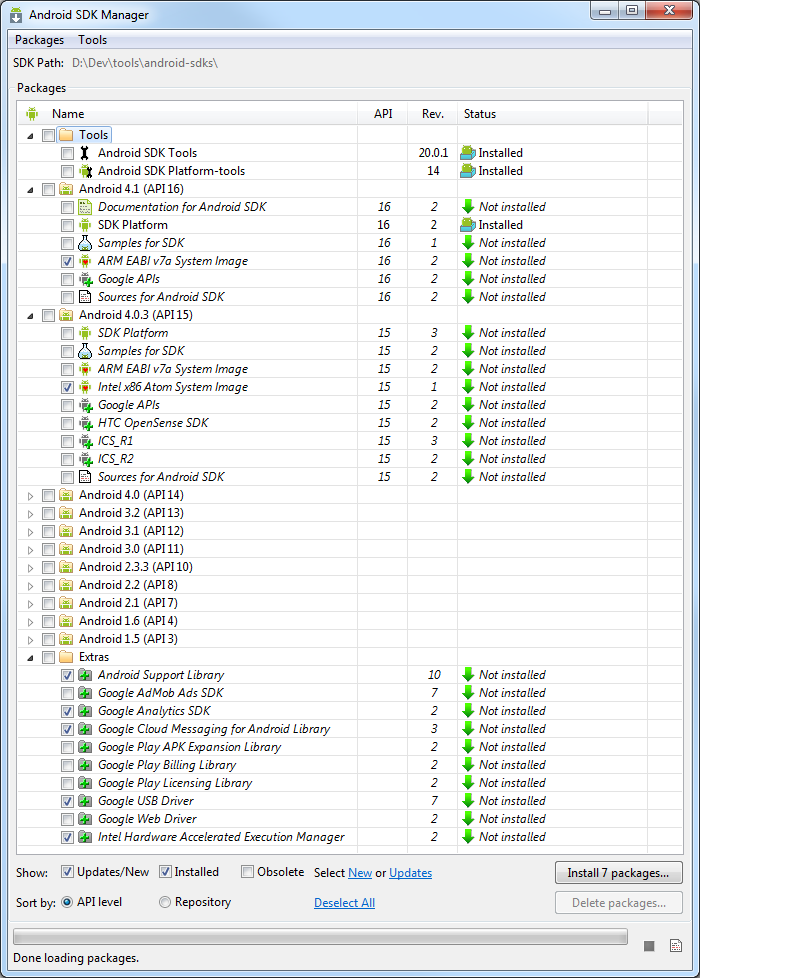The height and width of the screenshot is (978, 800).
Task: Select the API level sort radio button
Action: 67,902
